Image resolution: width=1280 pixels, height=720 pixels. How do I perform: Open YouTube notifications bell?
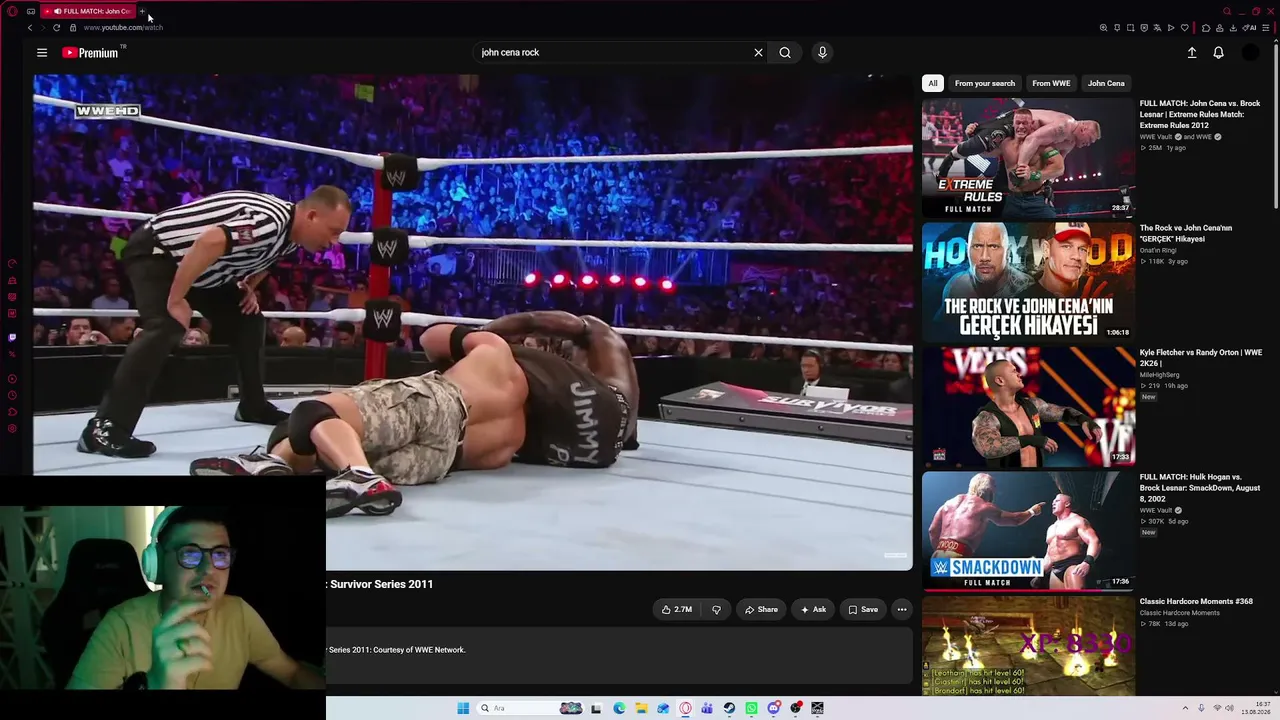[1218, 53]
